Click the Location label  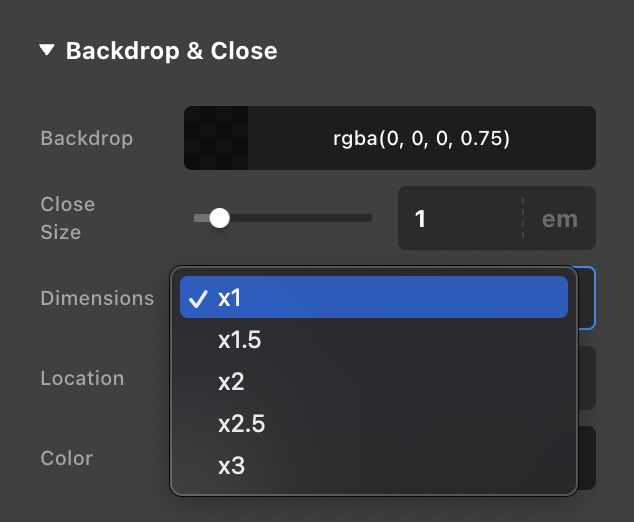[x=82, y=378]
